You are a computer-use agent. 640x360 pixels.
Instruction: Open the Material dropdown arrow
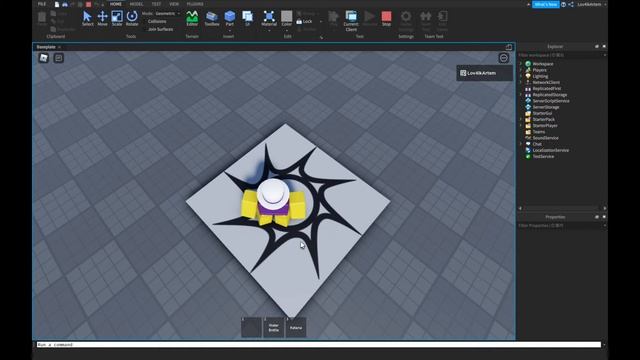point(269,31)
